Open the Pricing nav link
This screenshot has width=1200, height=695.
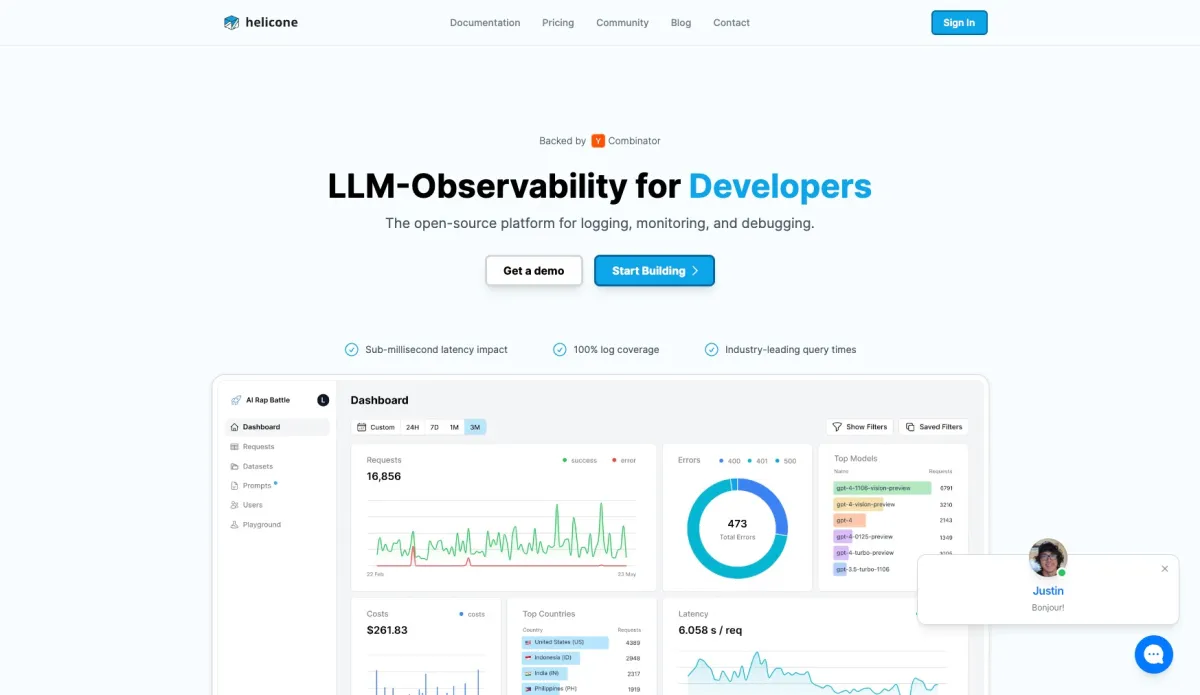click(558, 23)
